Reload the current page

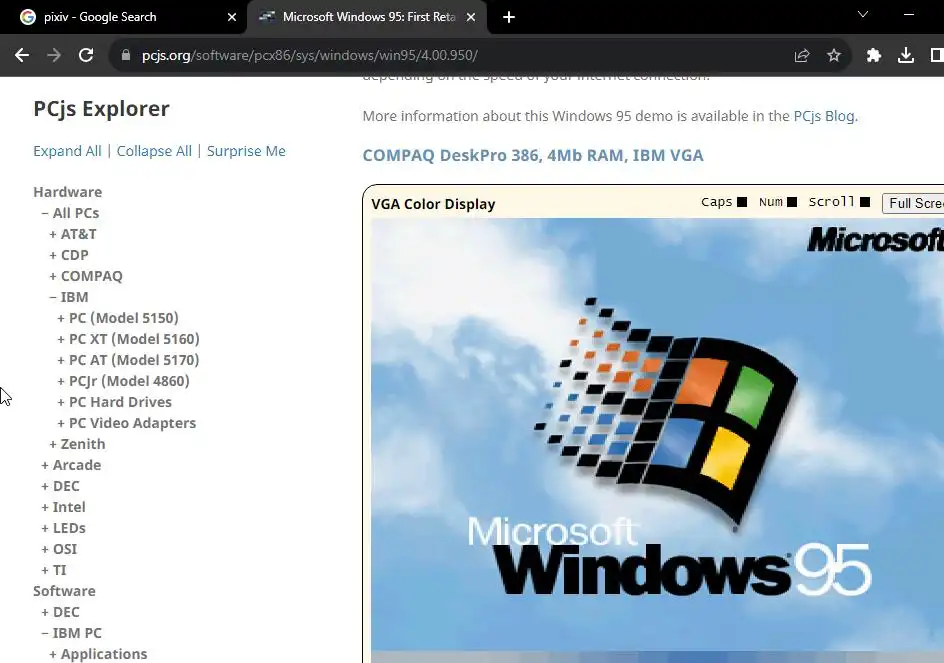point(86,55)
